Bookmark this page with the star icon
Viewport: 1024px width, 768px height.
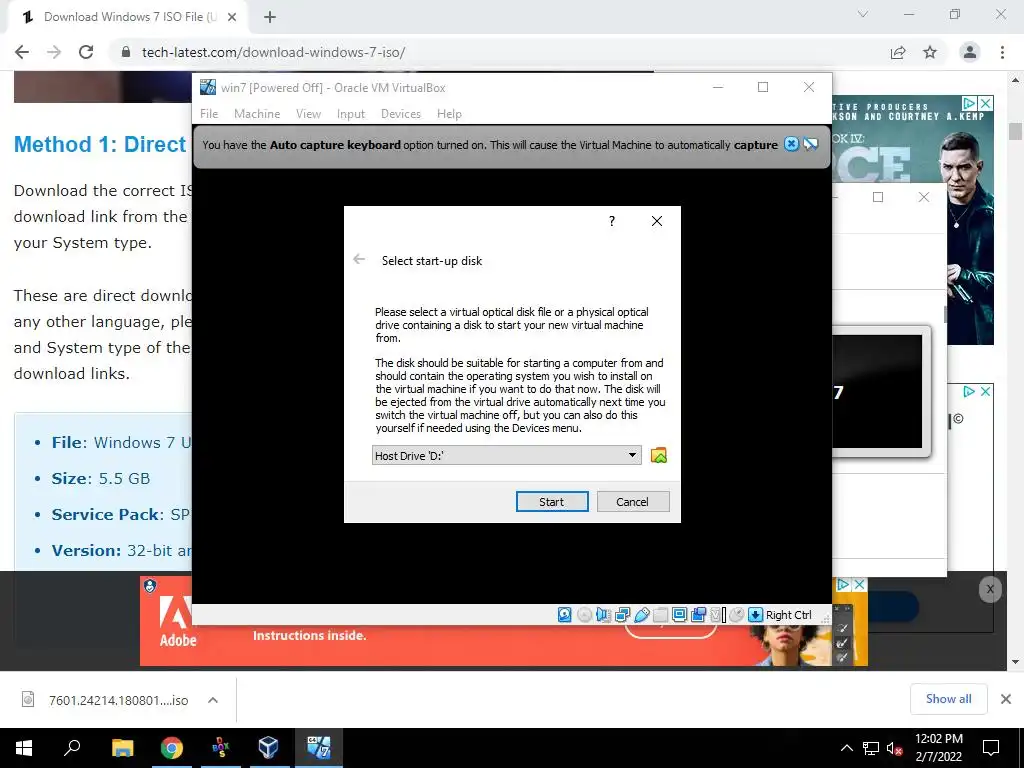930,52
